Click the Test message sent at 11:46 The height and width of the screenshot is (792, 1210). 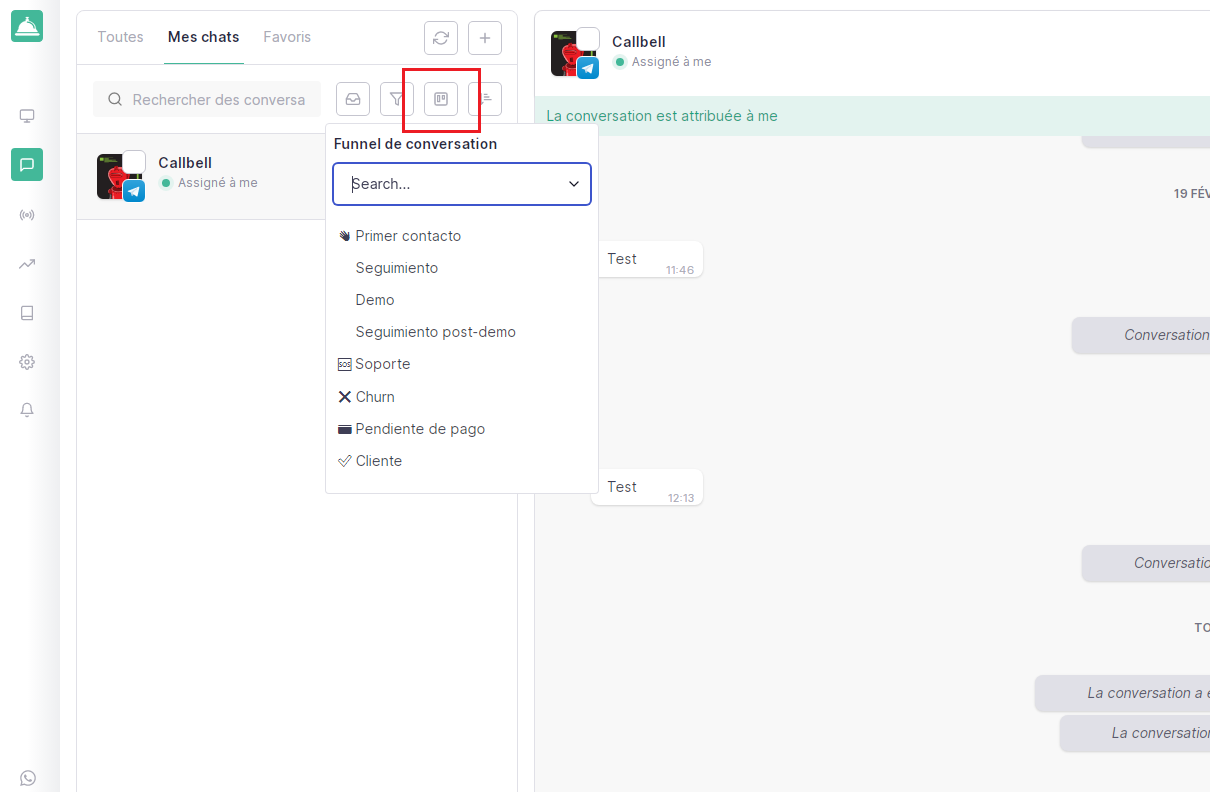pyautogui.click(x=647, y=259)
